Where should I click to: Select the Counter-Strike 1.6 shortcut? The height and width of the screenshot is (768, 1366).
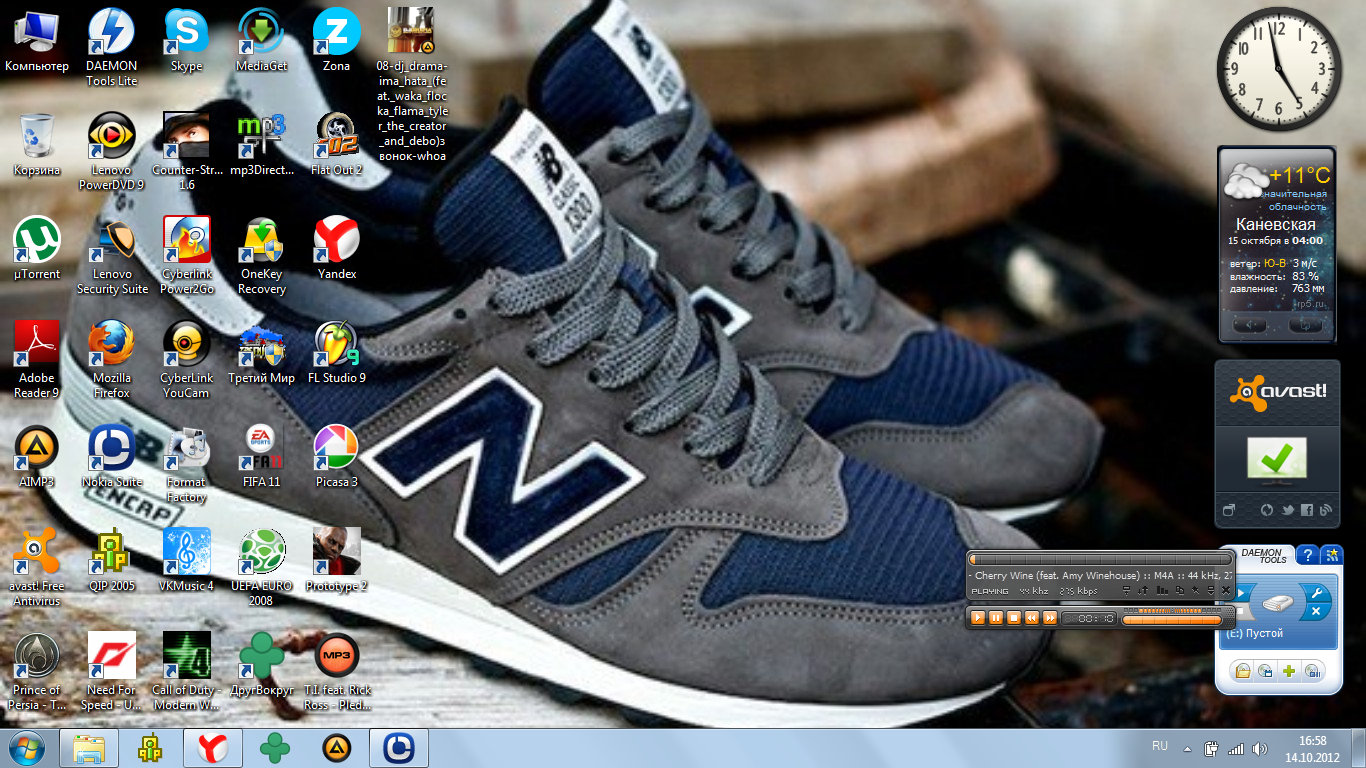[x=187, y=152]
